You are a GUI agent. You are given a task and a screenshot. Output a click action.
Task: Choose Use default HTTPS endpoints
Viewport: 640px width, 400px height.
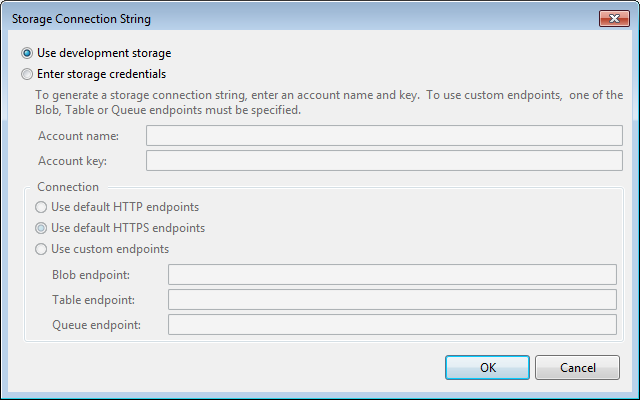pyautogui.click(x=41, y=228)
